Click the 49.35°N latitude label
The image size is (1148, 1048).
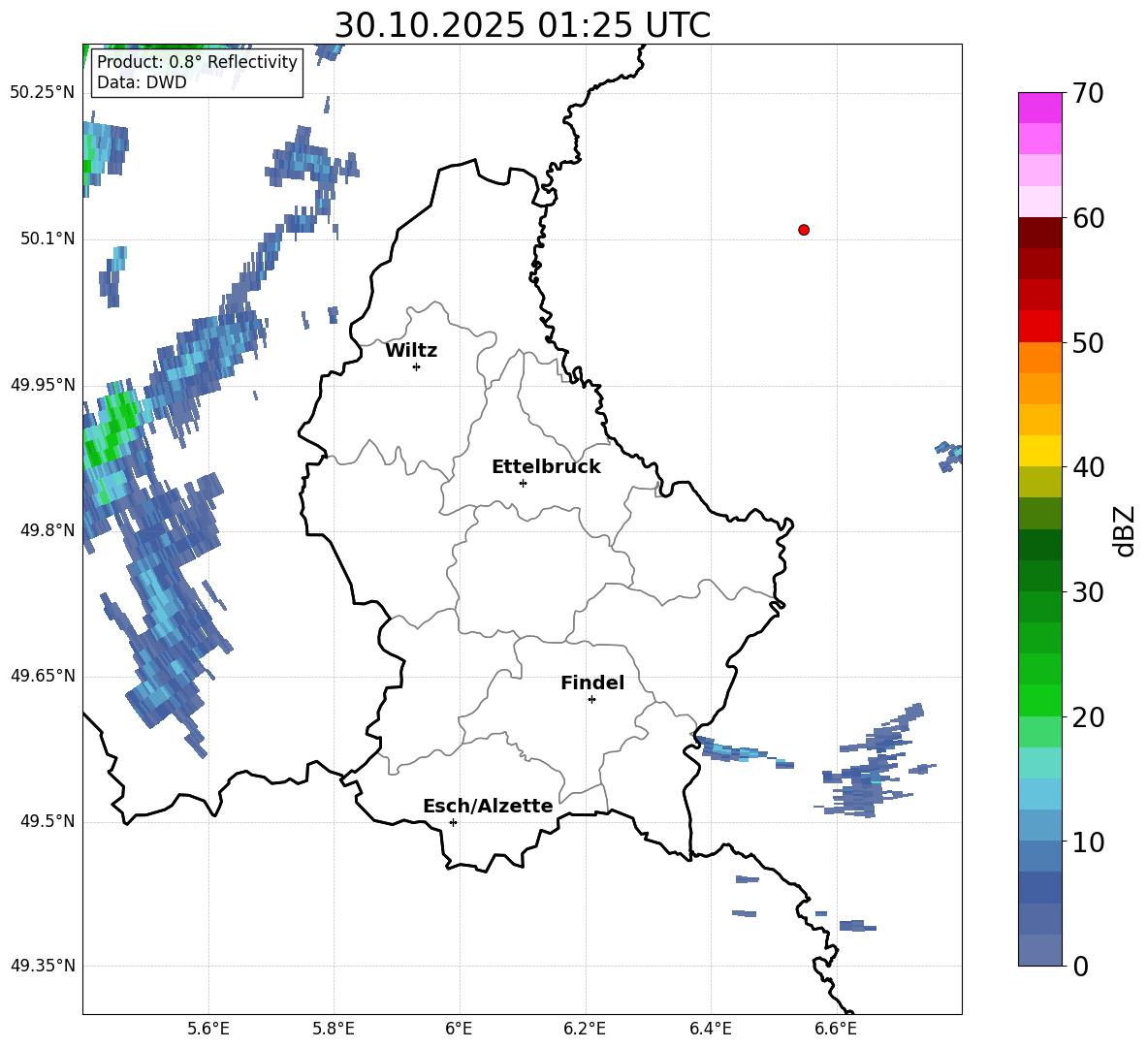point(43,966)
